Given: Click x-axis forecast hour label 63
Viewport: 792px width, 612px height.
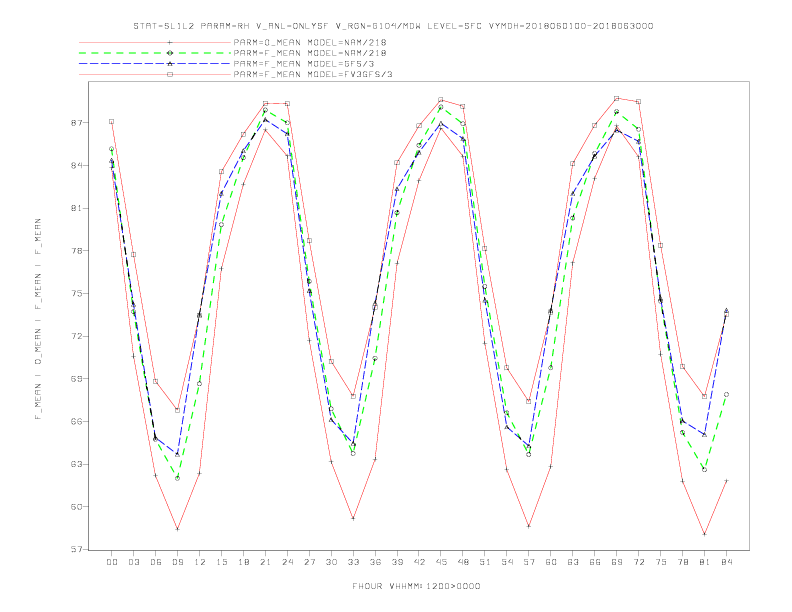Looking at the screenshot, I should click(573, 562).
